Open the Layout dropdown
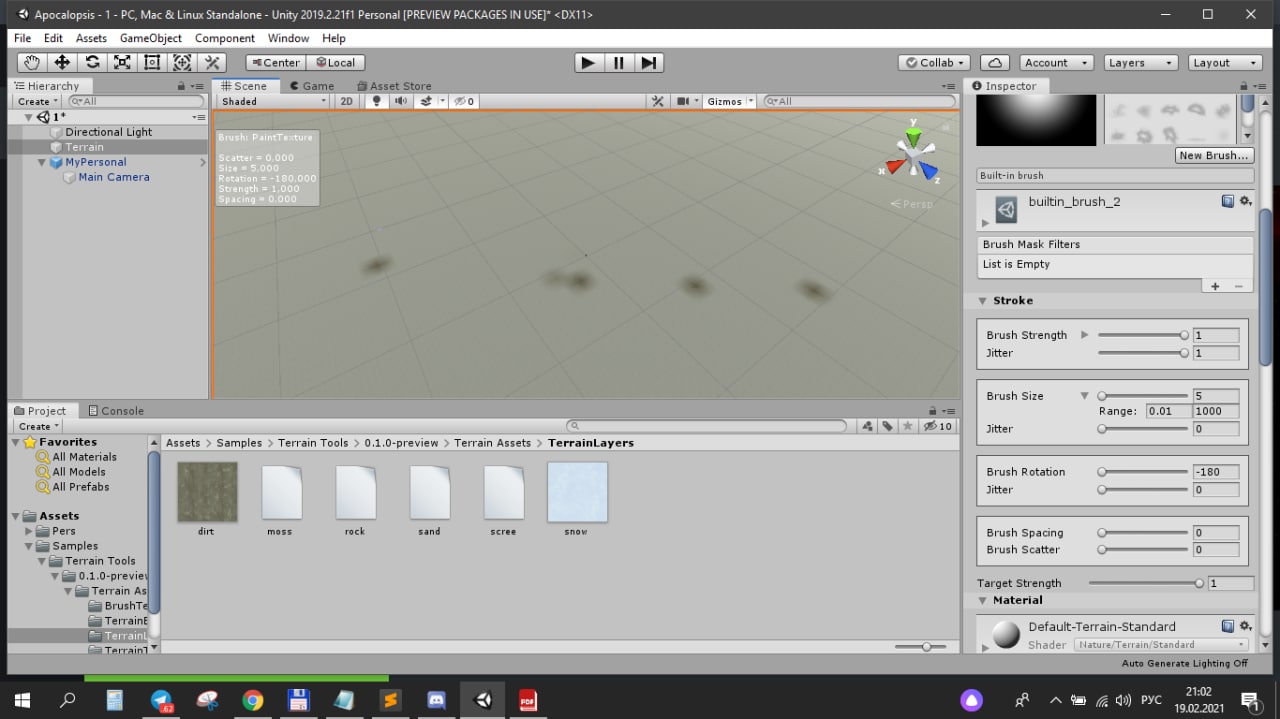 [1225, 62]
